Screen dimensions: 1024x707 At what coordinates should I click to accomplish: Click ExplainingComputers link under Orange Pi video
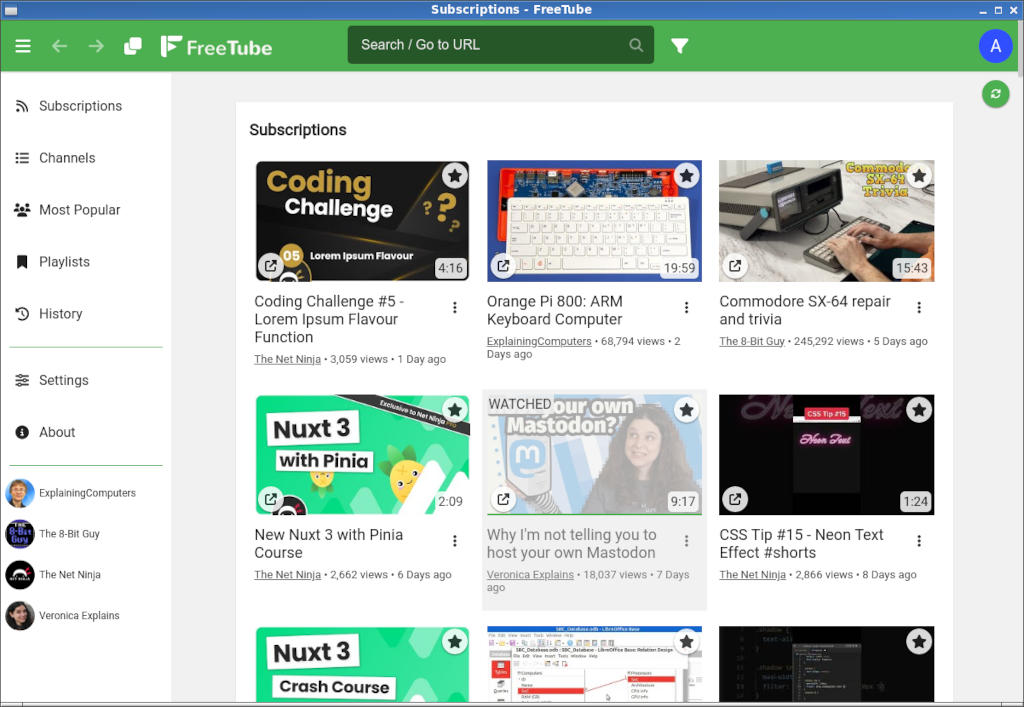pos(539,341)
